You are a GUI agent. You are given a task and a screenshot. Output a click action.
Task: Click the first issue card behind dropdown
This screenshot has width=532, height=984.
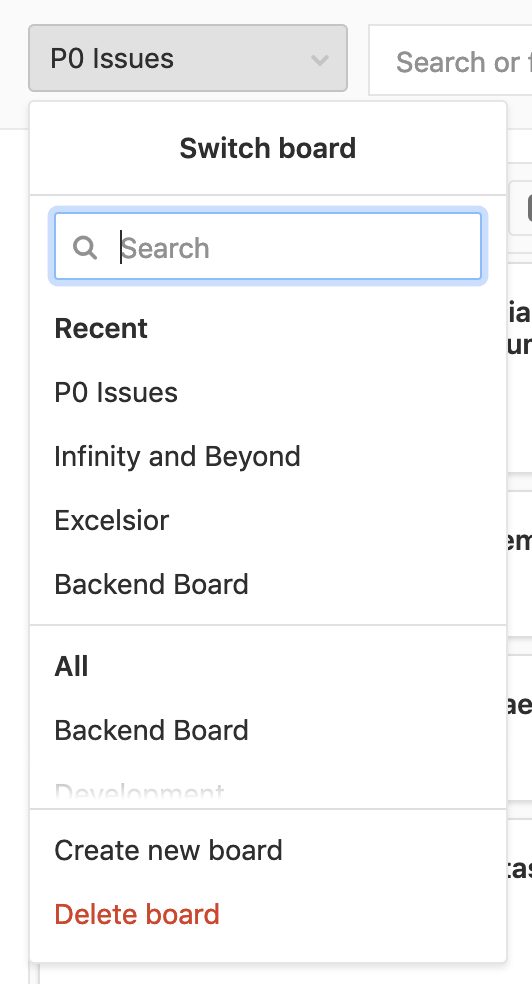pyautogui.click(x=519, y=368)
